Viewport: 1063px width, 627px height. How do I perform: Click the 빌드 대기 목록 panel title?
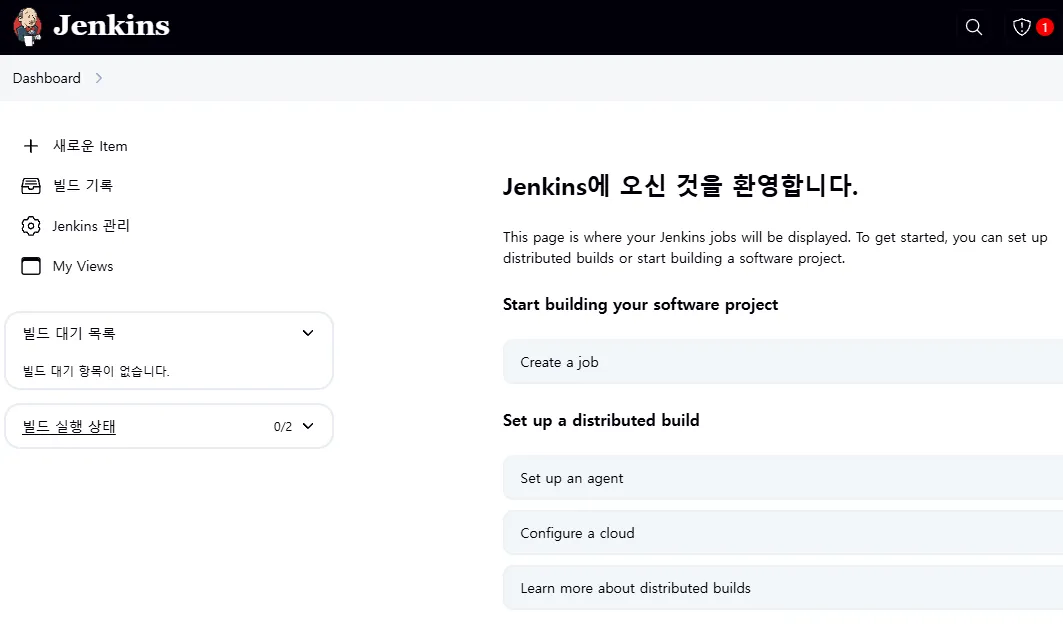(69, 333)
